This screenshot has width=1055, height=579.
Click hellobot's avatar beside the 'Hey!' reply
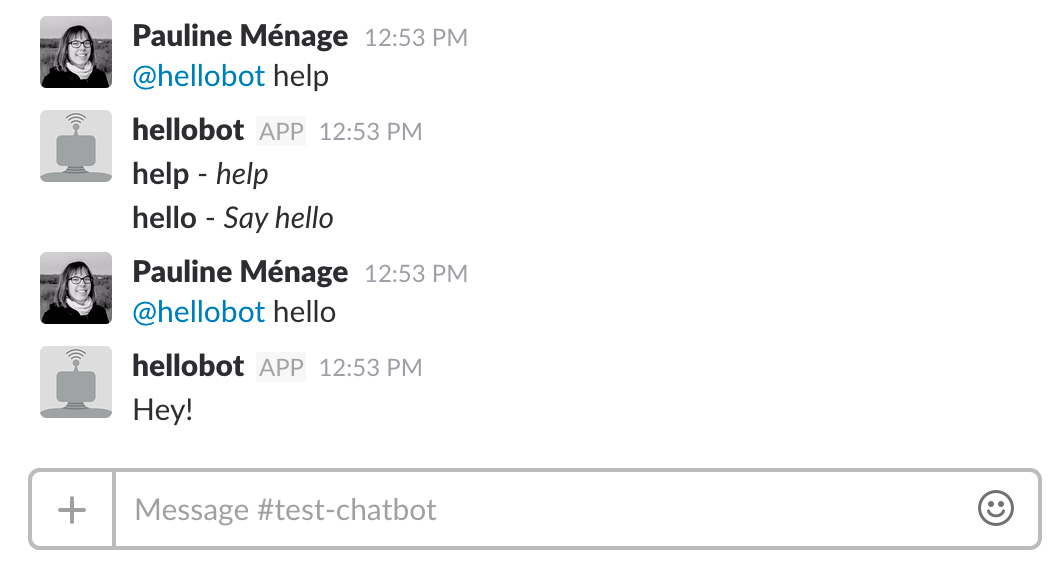pyautogui.click(x=75, y=382)
